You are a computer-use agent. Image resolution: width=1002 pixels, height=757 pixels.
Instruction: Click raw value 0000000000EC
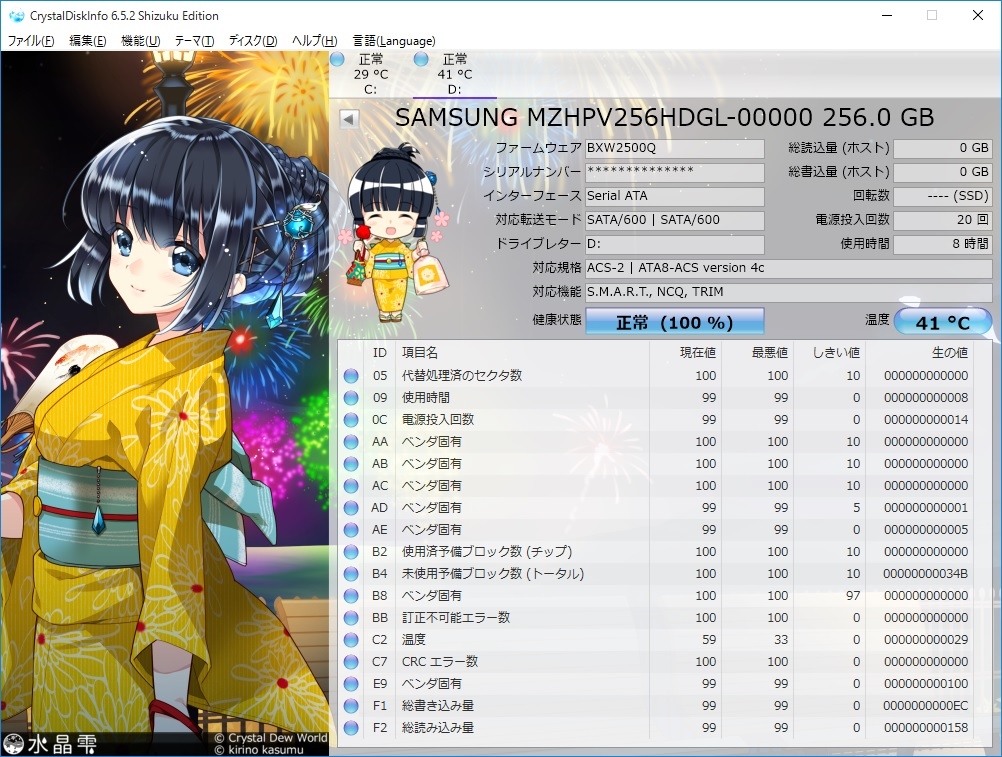pyautogui.click(x=925, y=706)
